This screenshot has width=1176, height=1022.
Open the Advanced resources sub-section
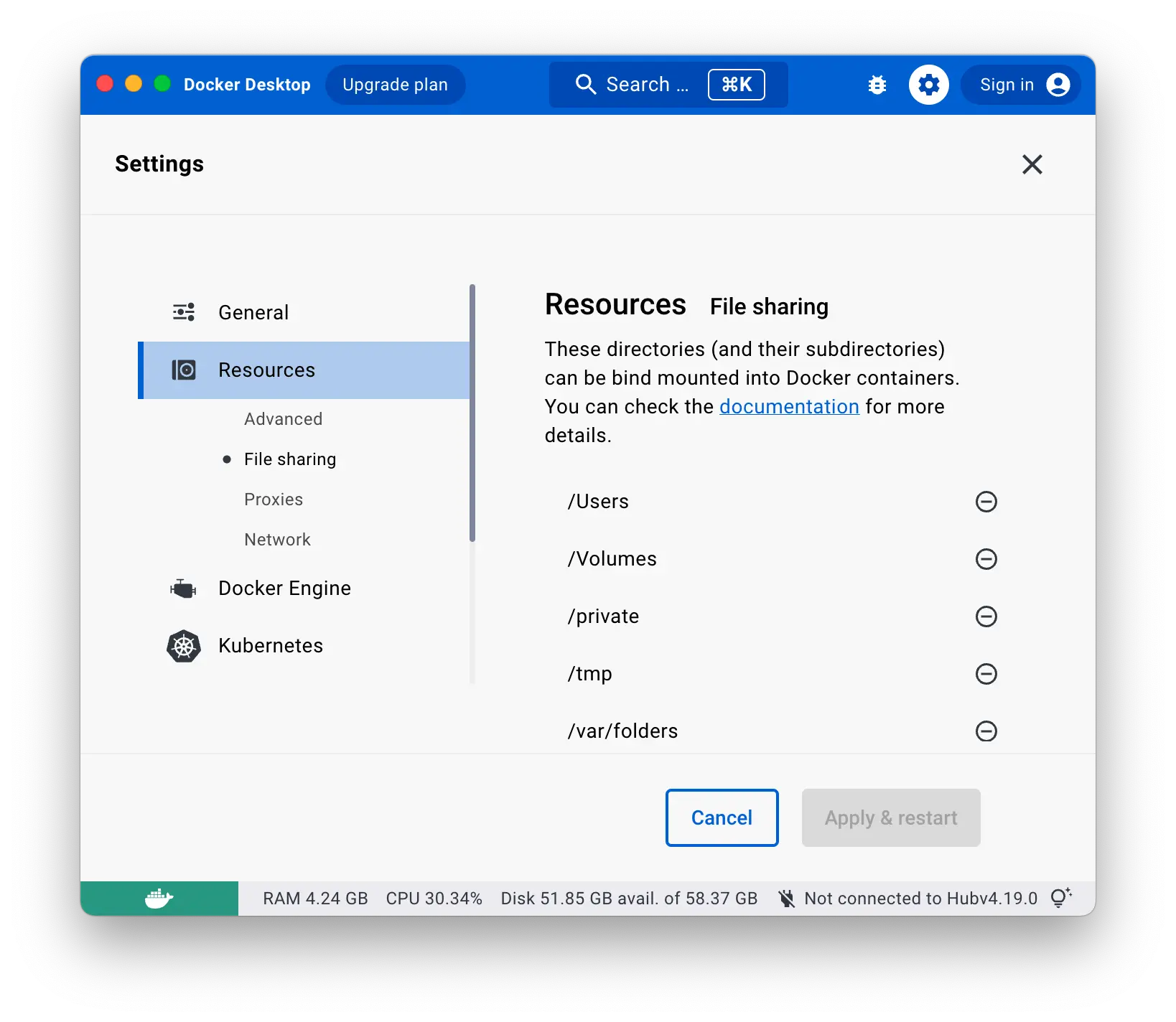(283, 419)
